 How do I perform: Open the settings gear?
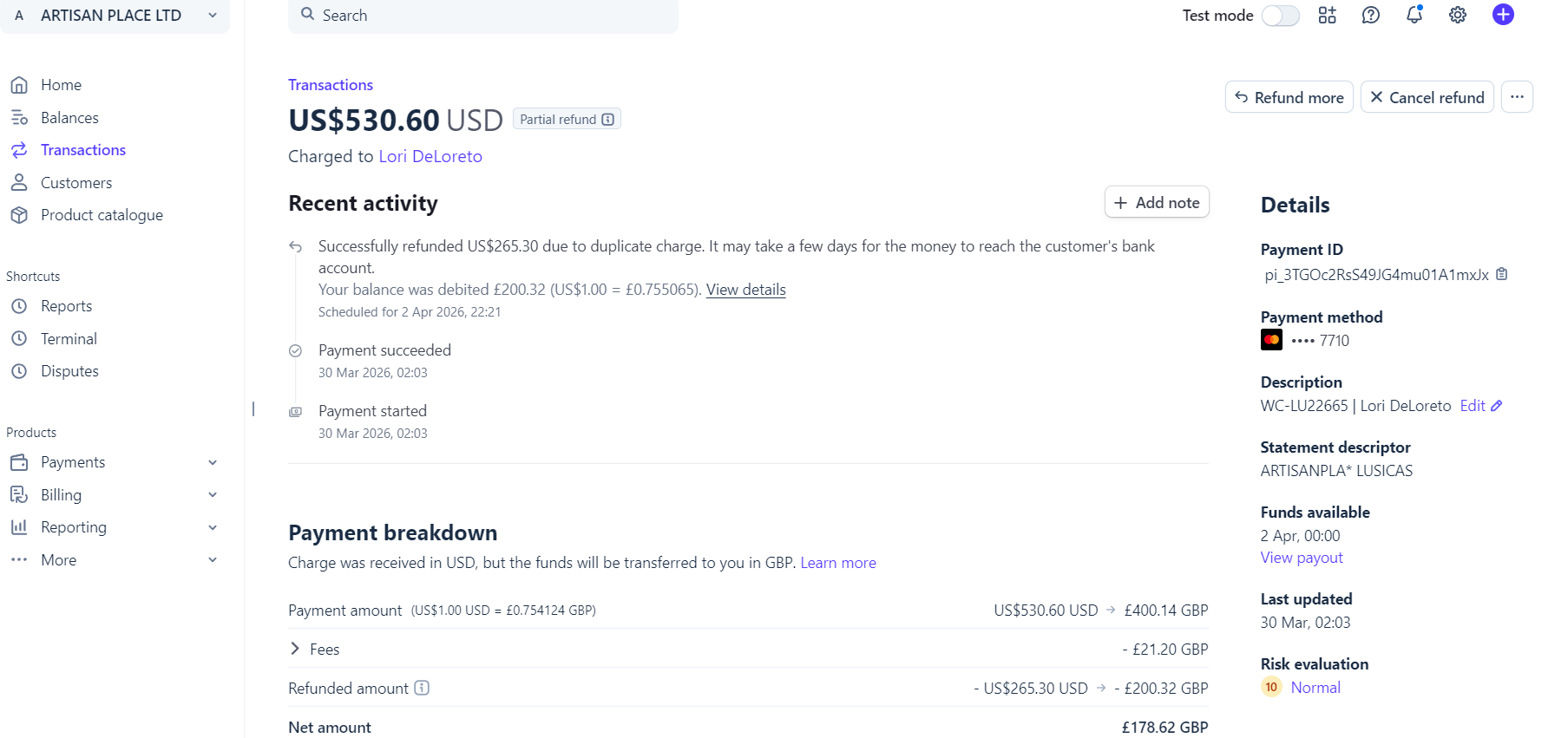[1458, 15]
